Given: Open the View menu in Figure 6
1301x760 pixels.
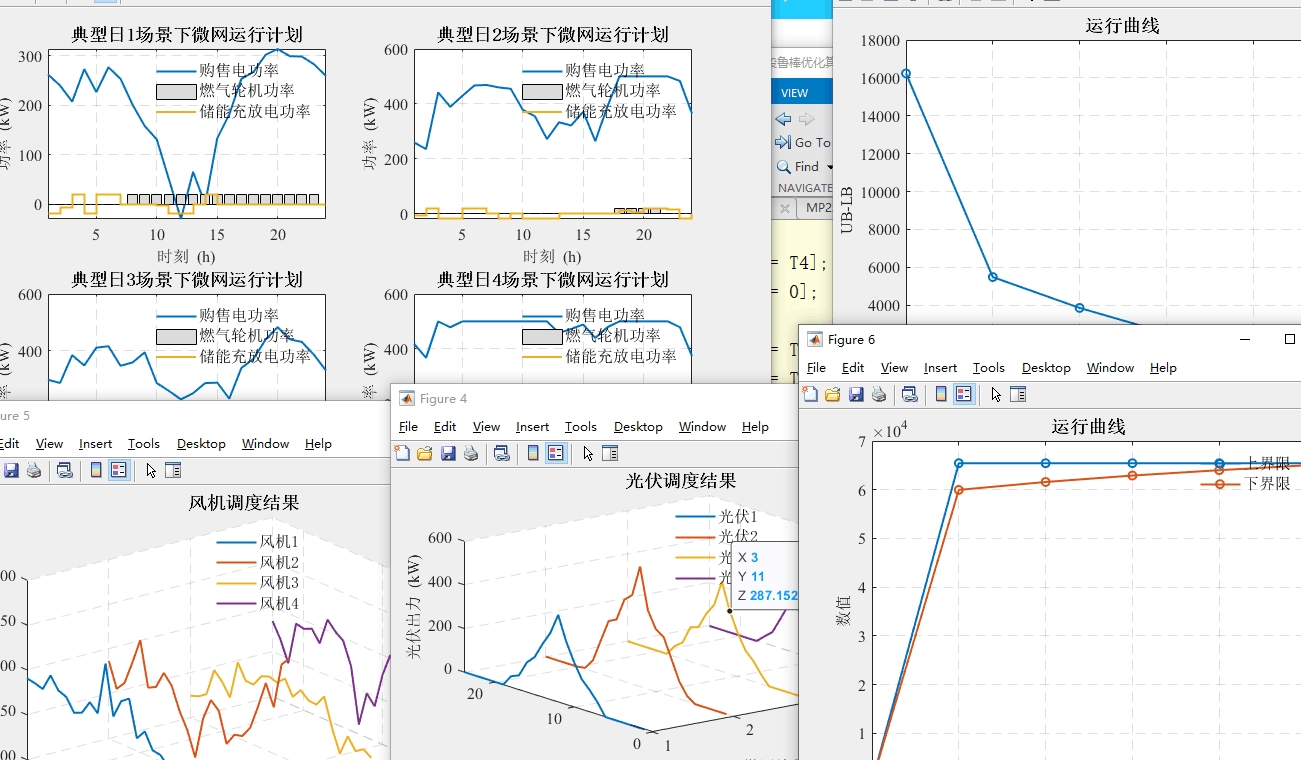Looking at the screenshot, I should pos(894,368).
